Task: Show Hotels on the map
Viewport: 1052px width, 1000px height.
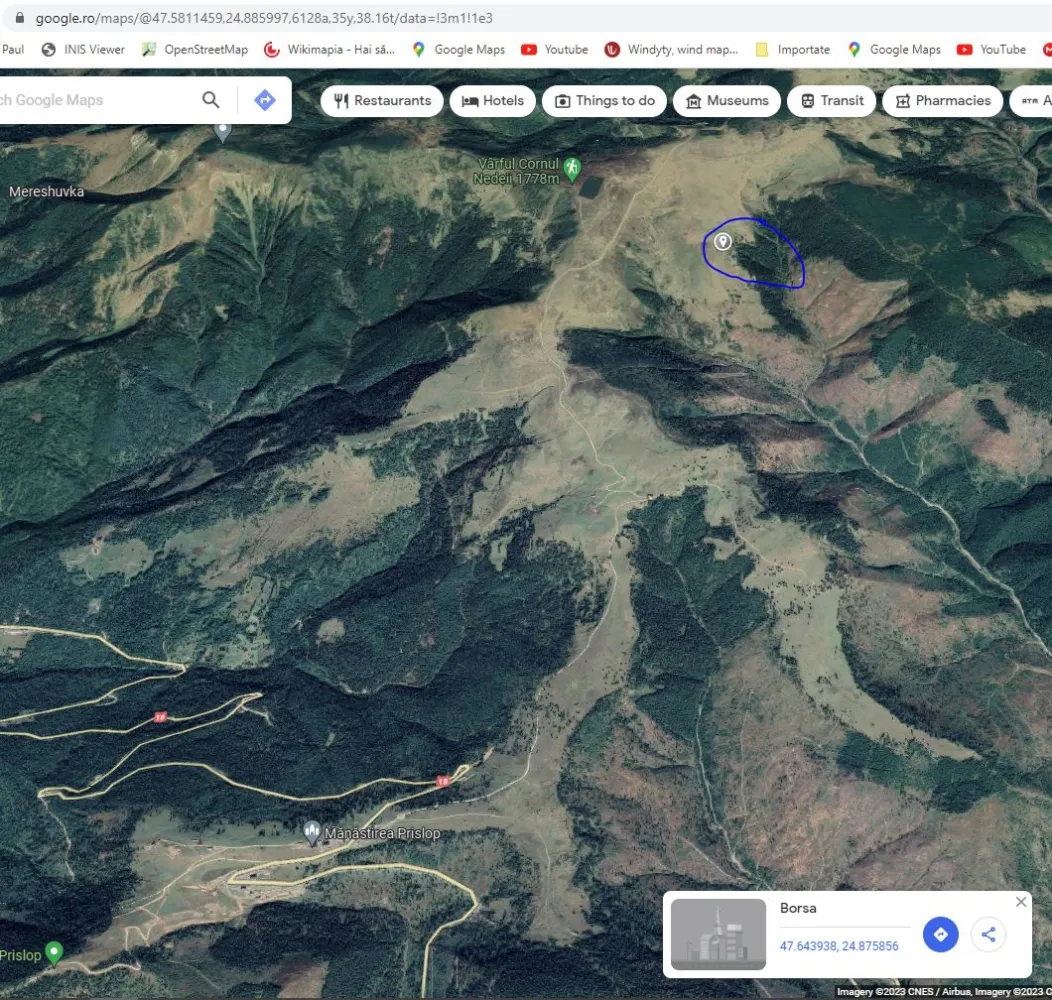Action: pos(492,101)
